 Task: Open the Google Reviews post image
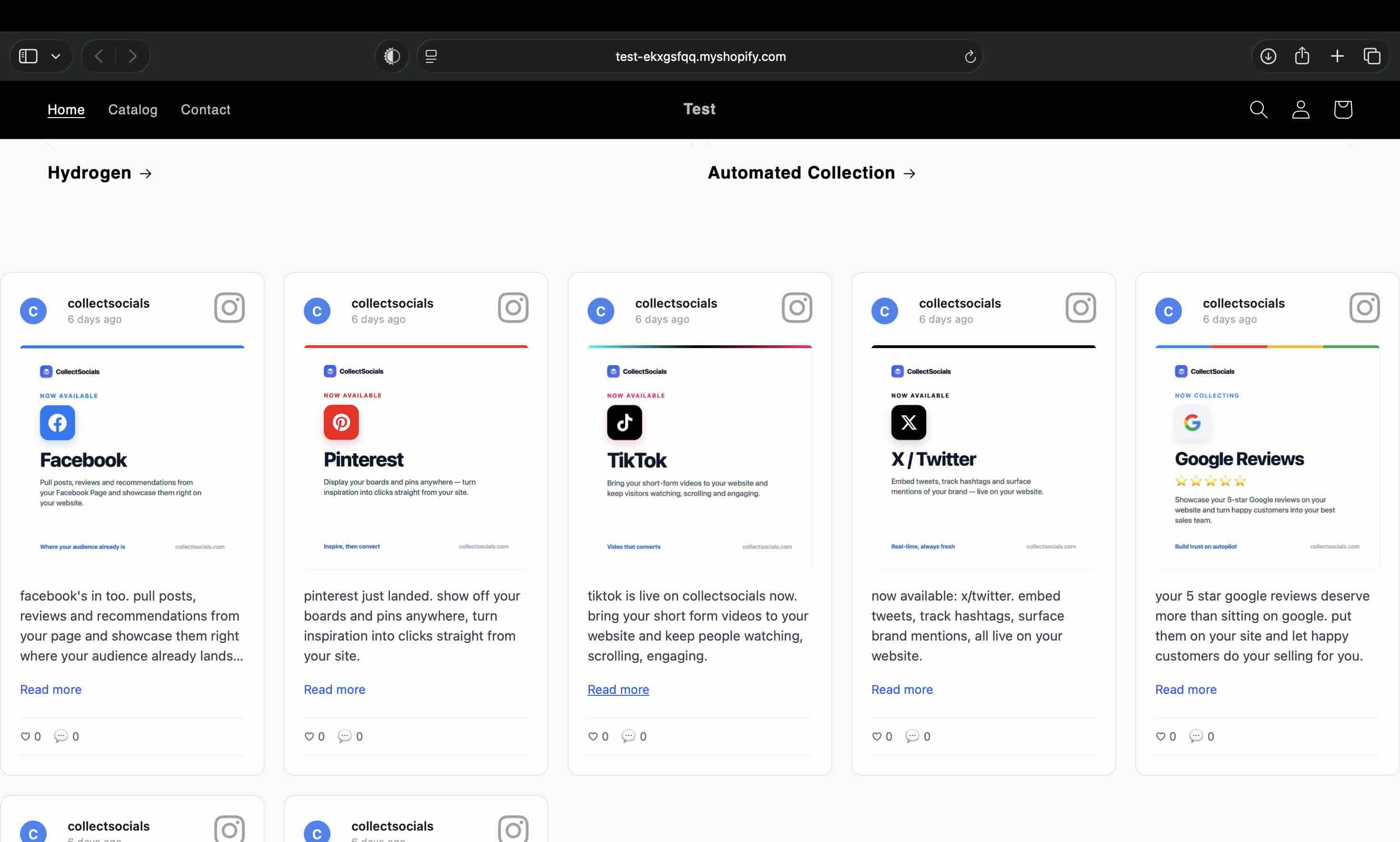click(1267, 457)
